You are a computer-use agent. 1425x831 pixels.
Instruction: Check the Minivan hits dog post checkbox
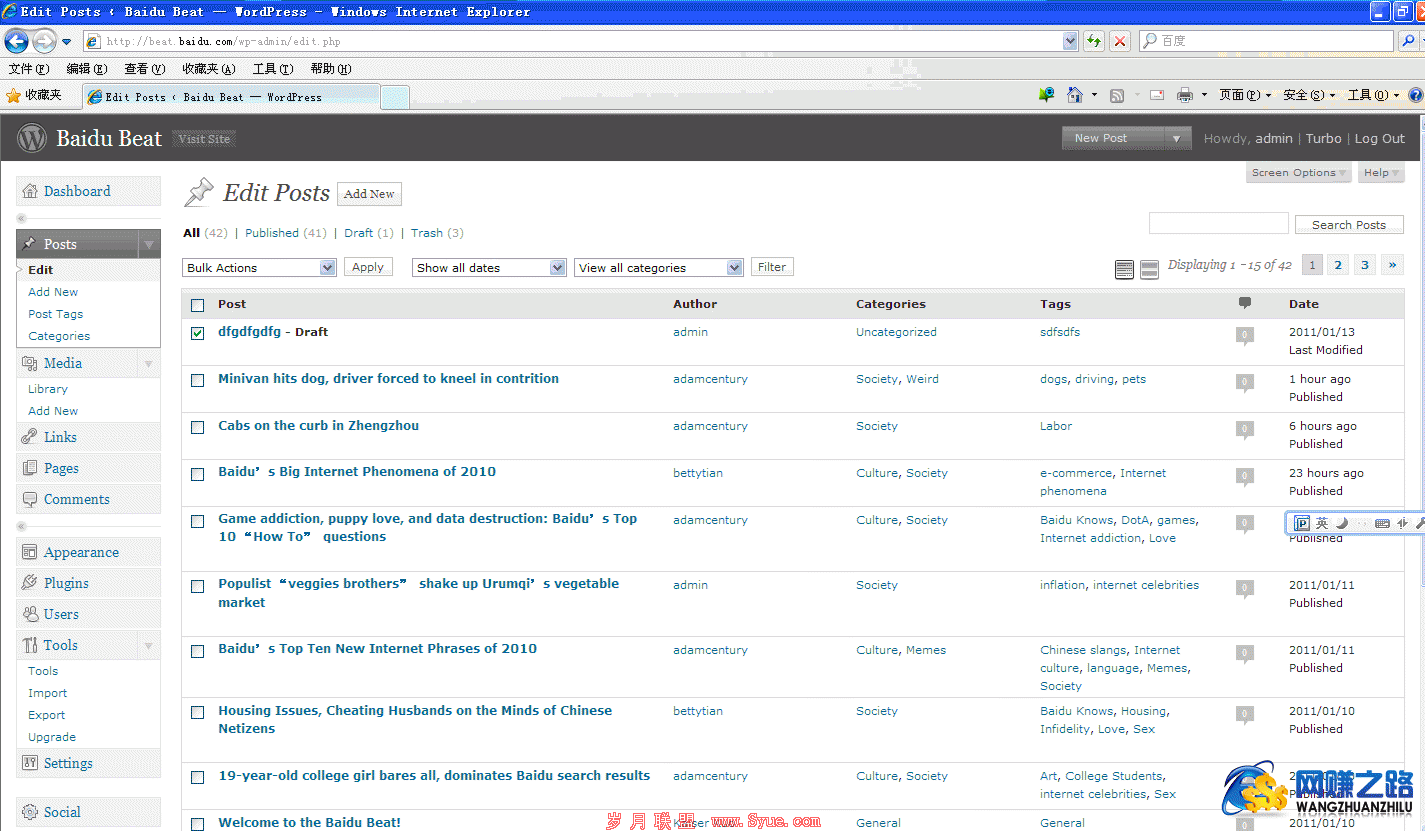pyautogui.click(x=197, y=380)
